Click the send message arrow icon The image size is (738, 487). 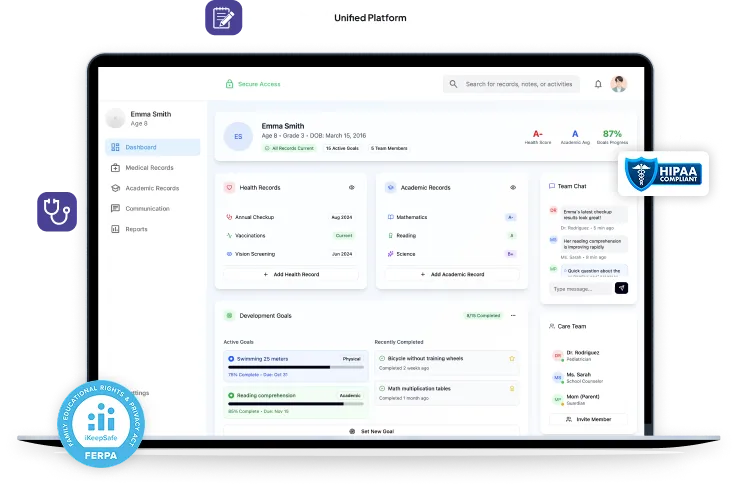coord(621,288)
